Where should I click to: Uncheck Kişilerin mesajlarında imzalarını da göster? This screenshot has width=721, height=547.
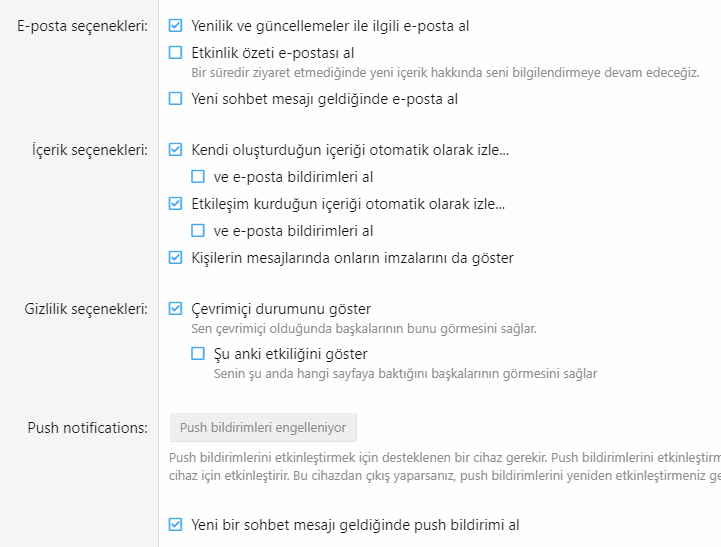pos(176,258)
